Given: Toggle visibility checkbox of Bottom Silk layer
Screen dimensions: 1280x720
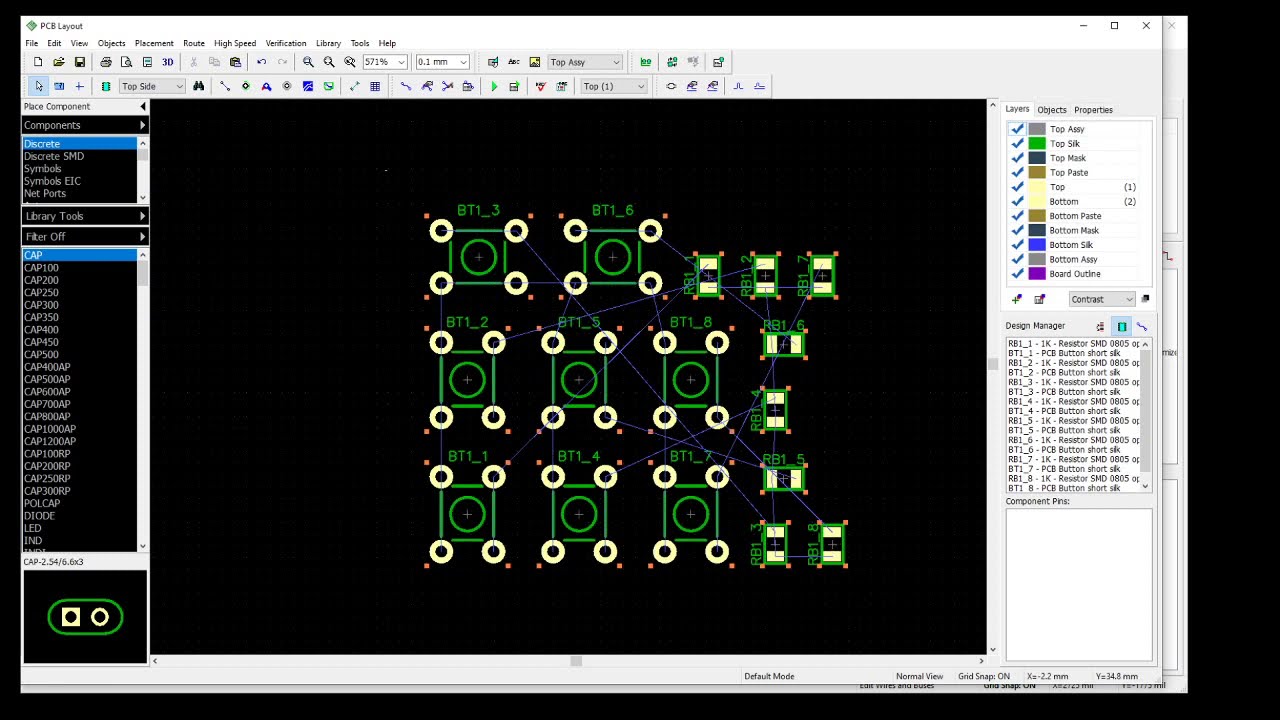Looking at the screenshot, I should (x=1017, y=245).
